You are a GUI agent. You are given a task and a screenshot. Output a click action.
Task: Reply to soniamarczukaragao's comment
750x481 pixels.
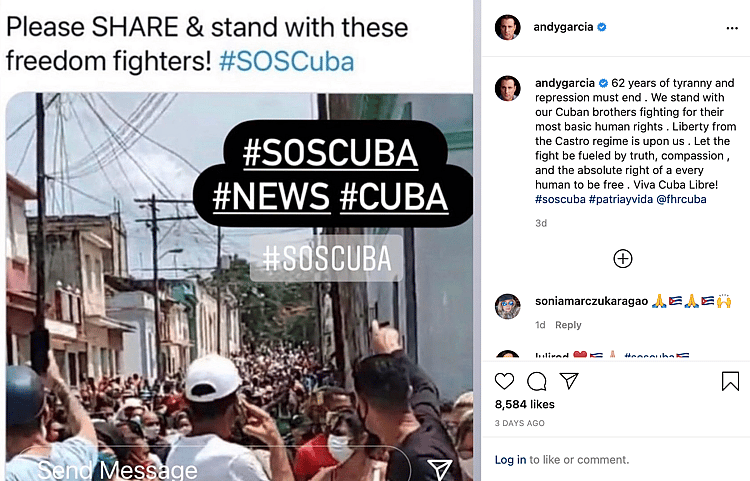click(x=568, y=325)
